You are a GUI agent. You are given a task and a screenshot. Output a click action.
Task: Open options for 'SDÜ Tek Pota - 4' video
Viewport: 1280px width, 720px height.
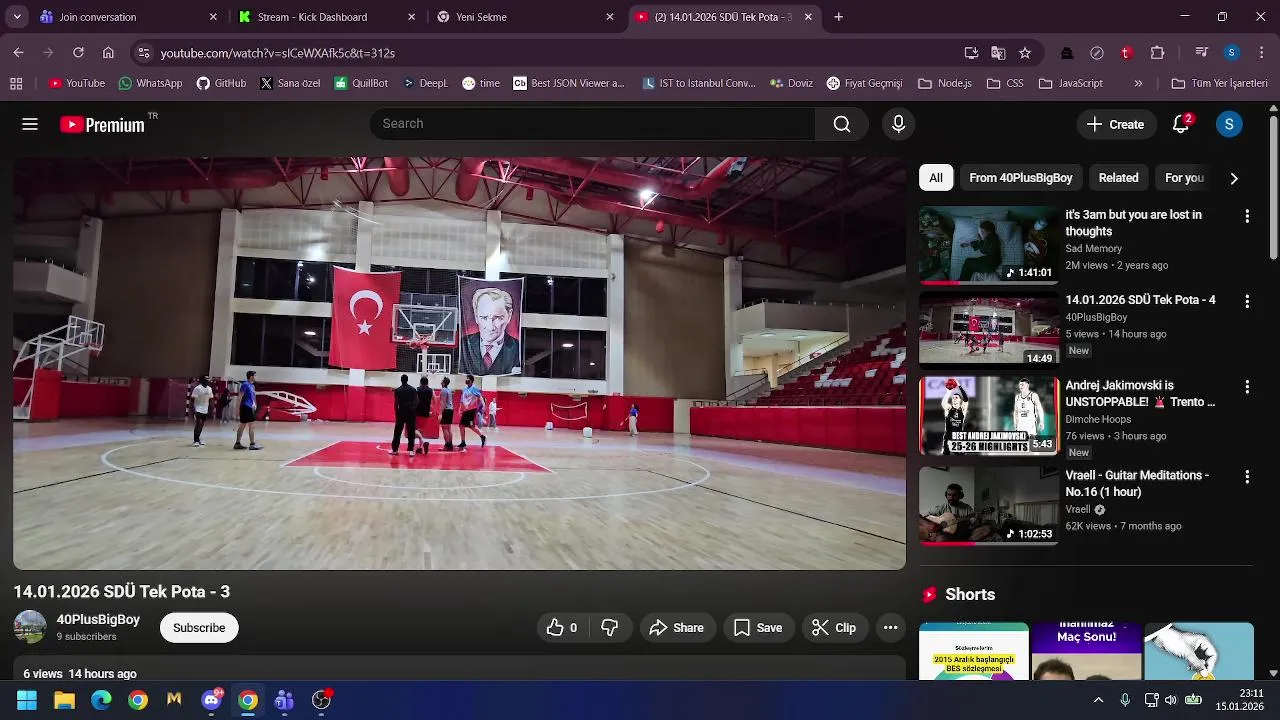click(1247, 301)
